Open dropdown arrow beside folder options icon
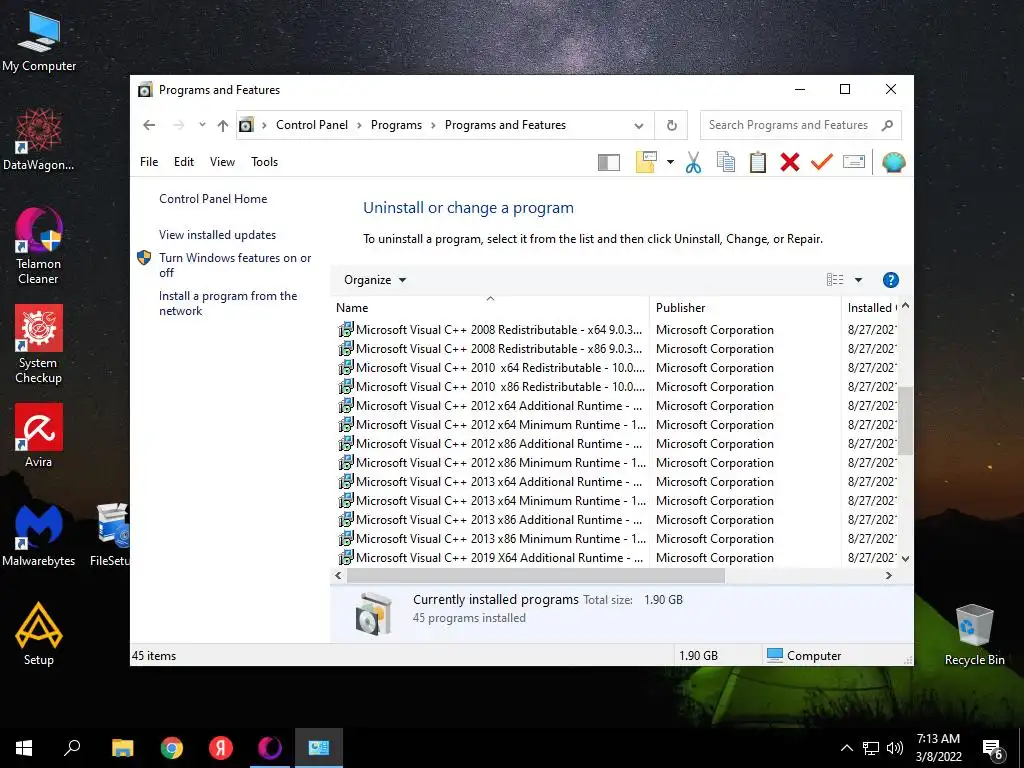 [670, 162]
